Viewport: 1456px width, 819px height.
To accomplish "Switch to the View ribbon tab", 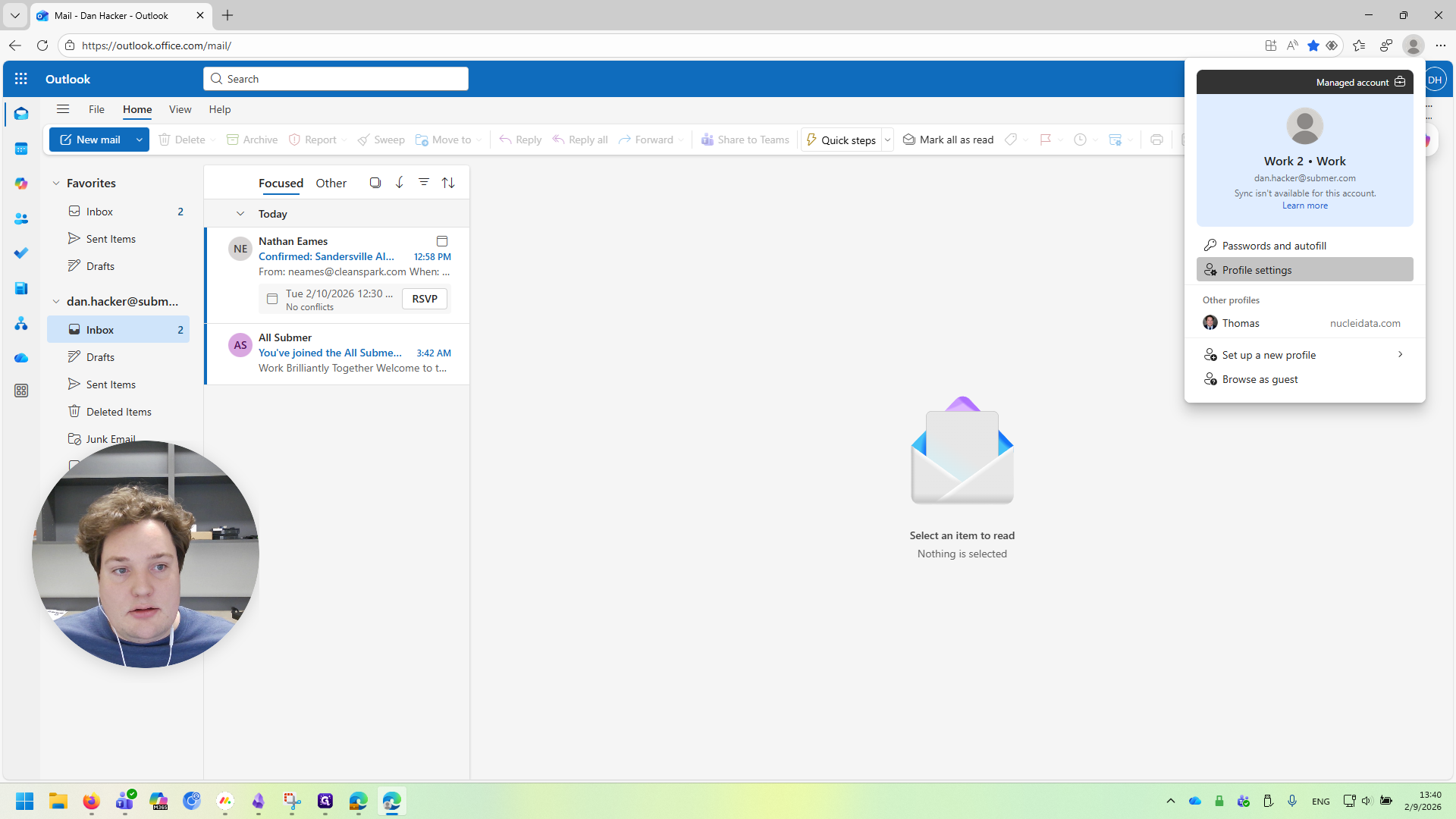I will point(180,109).
